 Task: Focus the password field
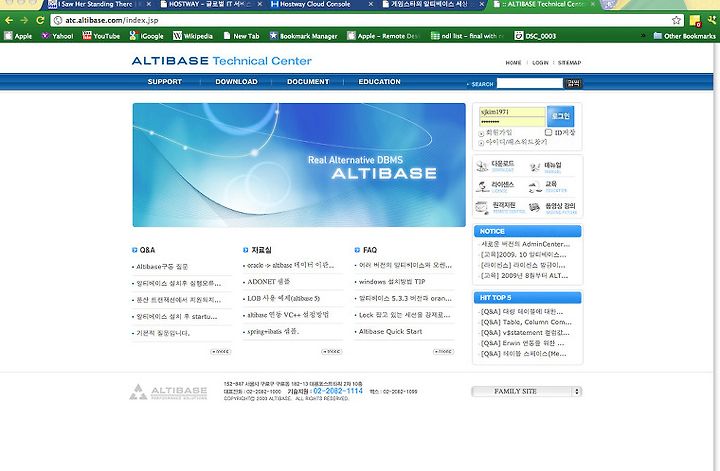point(512,122)
